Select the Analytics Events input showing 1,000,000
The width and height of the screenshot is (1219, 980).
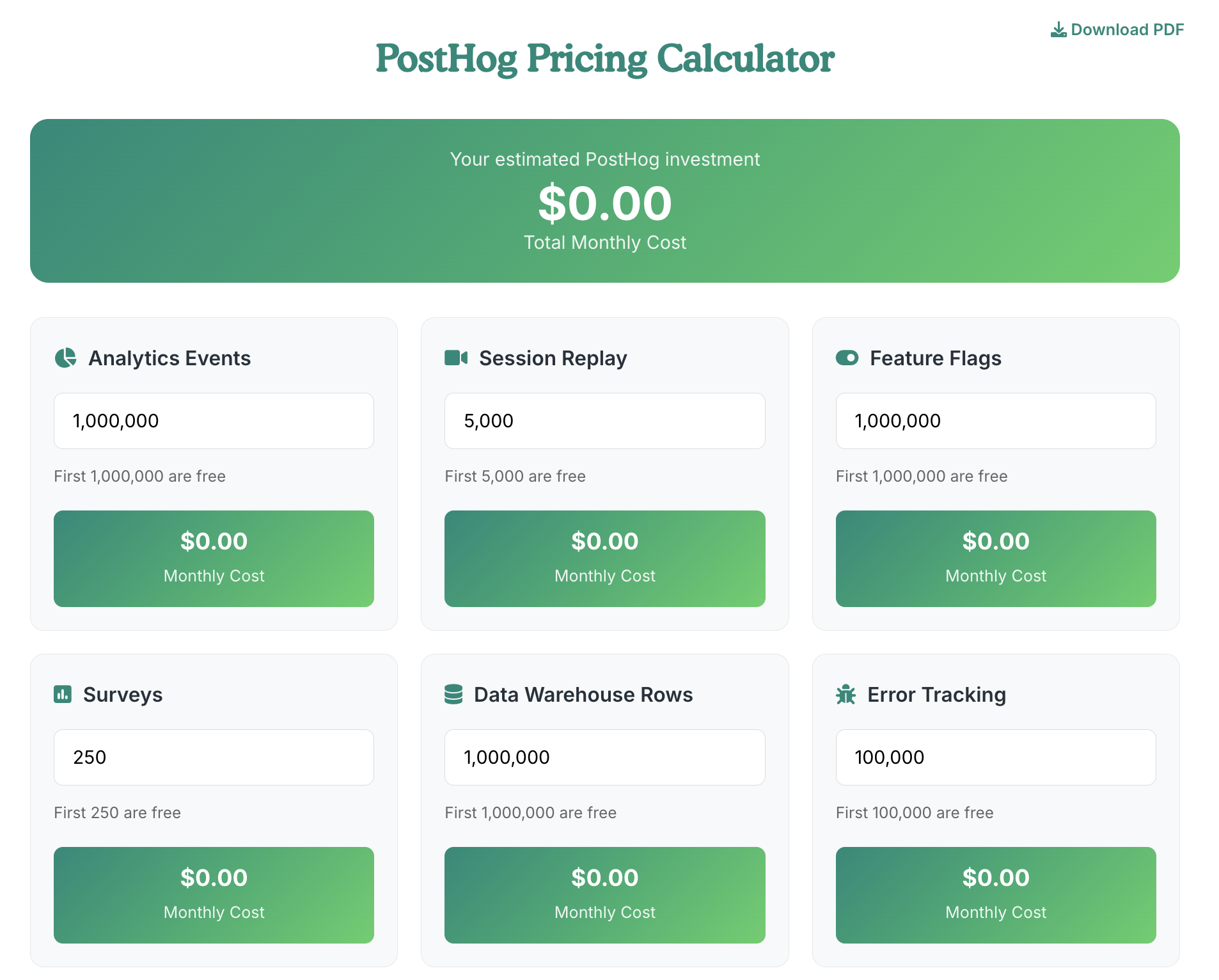coord(214,420)
